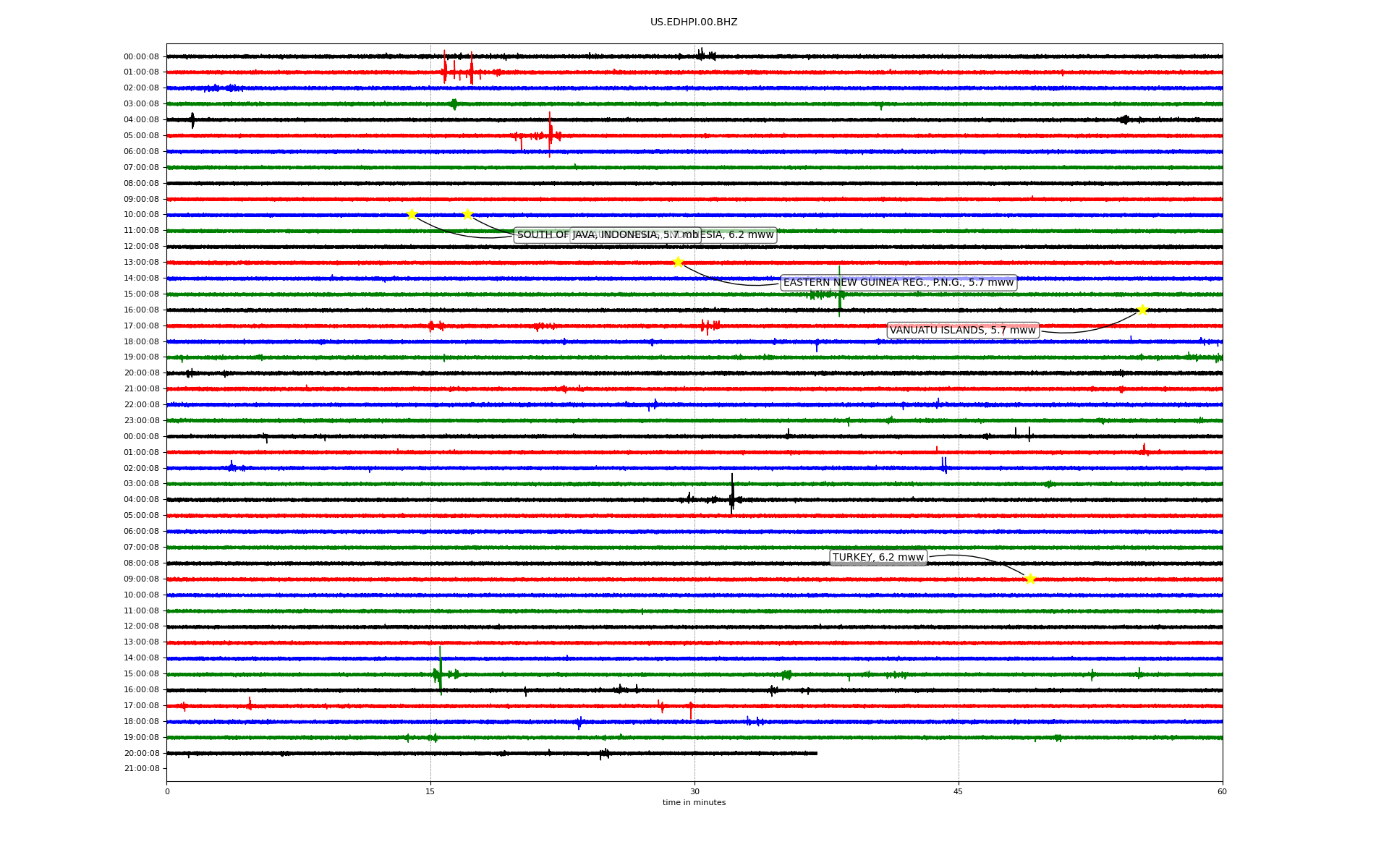
Task: Click the x-axis tick label 45
Action: point(959,791)
